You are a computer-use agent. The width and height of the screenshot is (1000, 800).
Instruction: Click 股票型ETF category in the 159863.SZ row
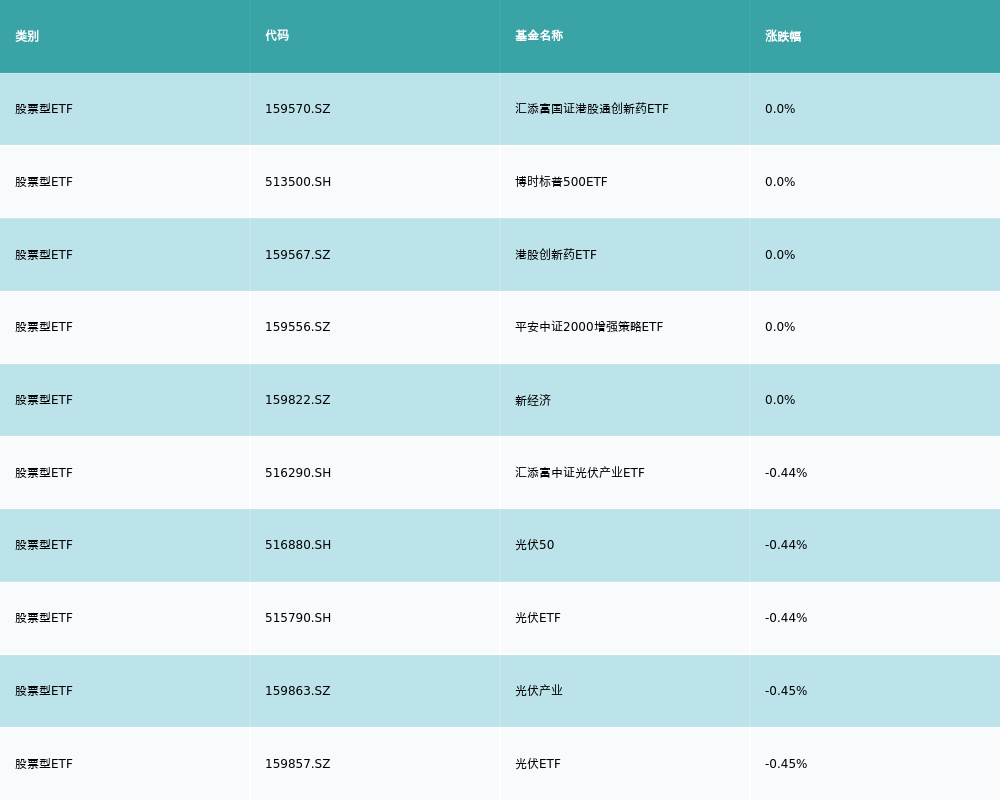coord(44,692)
